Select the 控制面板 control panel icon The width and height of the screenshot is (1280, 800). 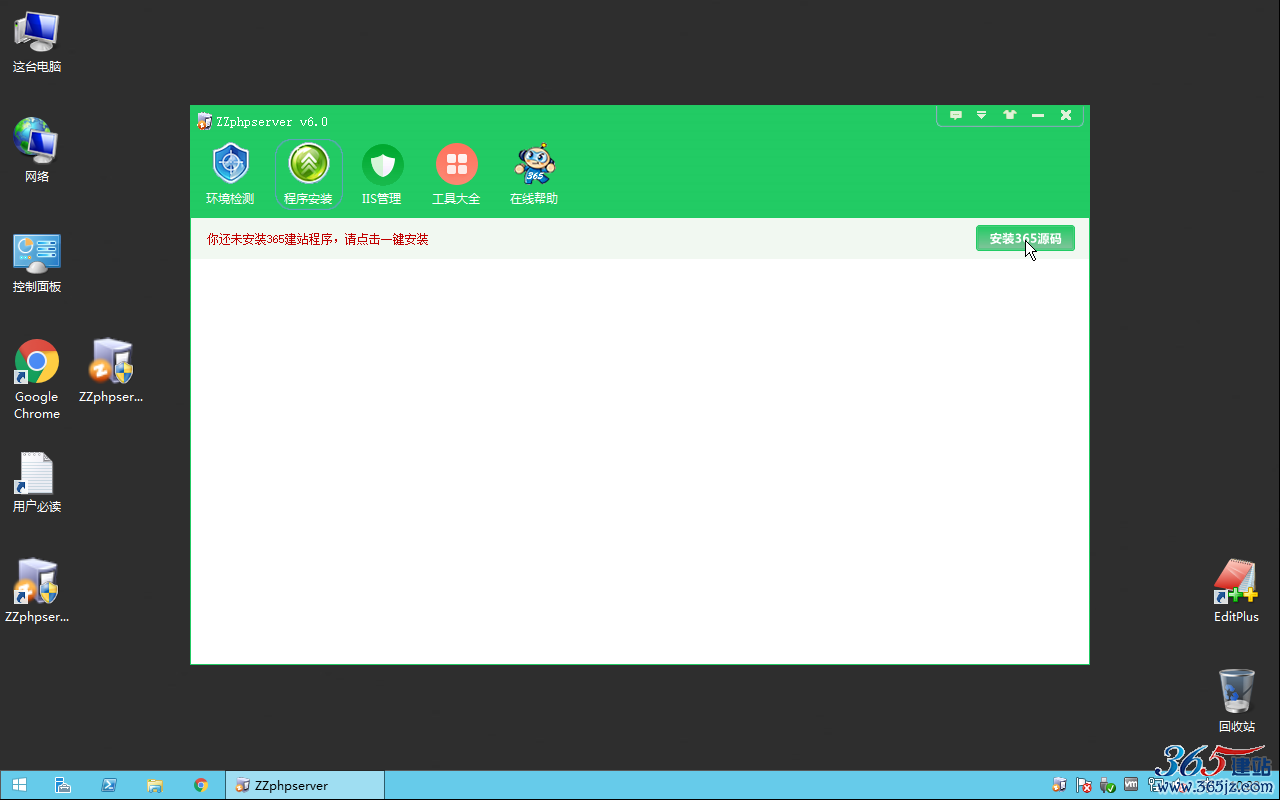37,262
